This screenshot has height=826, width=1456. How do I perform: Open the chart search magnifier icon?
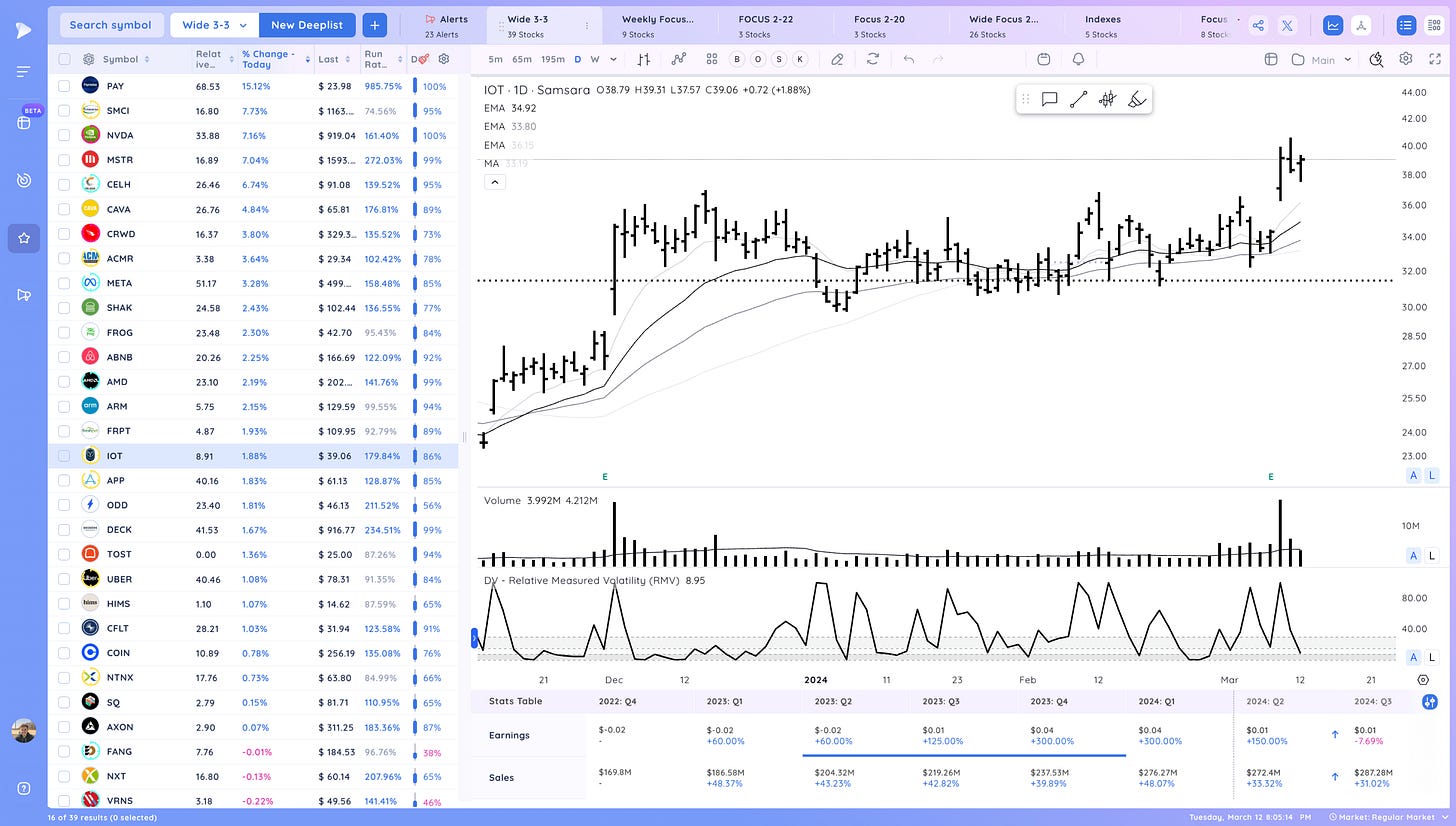(x=1376, y=59)
